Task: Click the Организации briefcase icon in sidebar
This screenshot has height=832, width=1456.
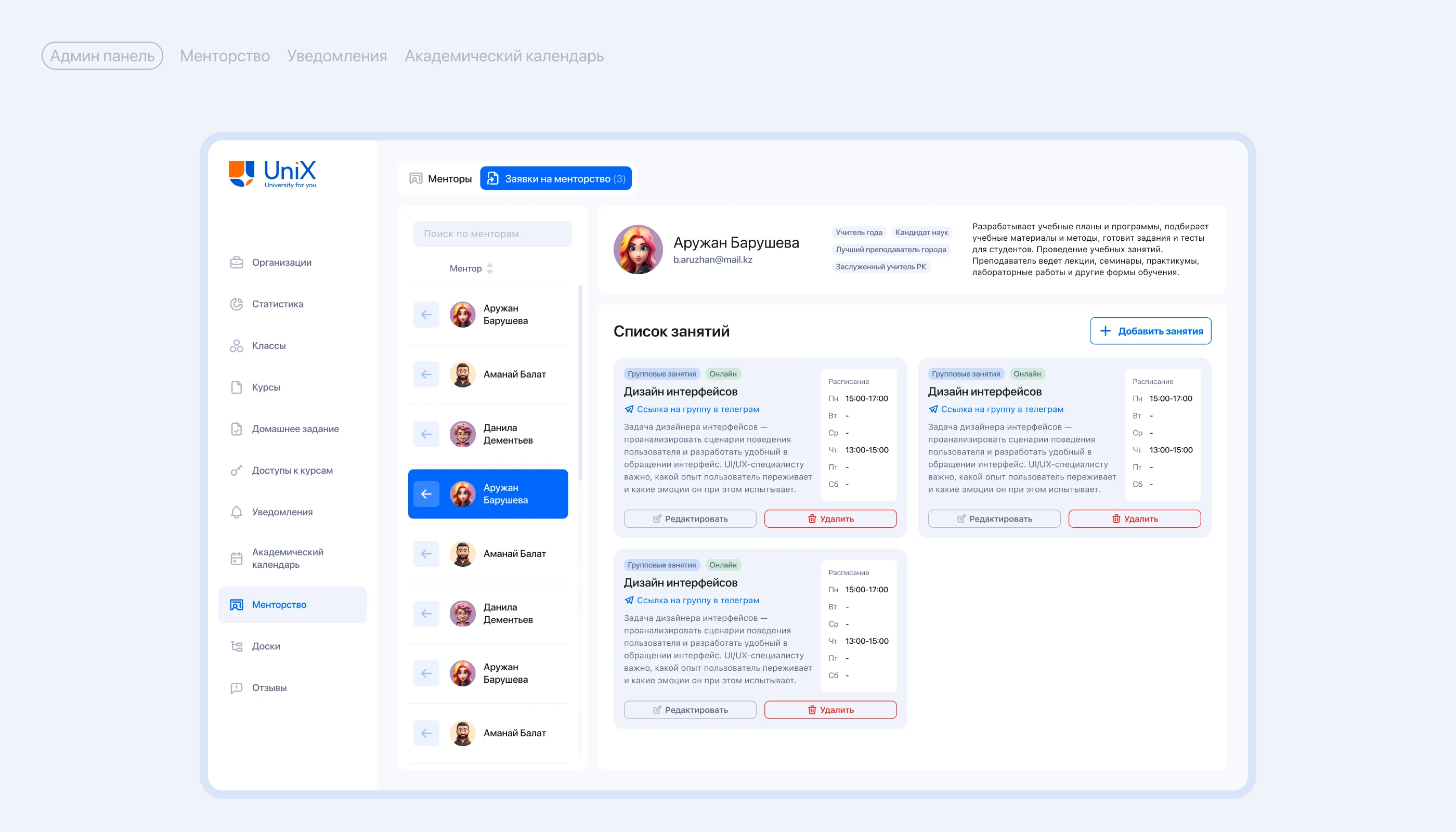Action: [x=236, y=262]
